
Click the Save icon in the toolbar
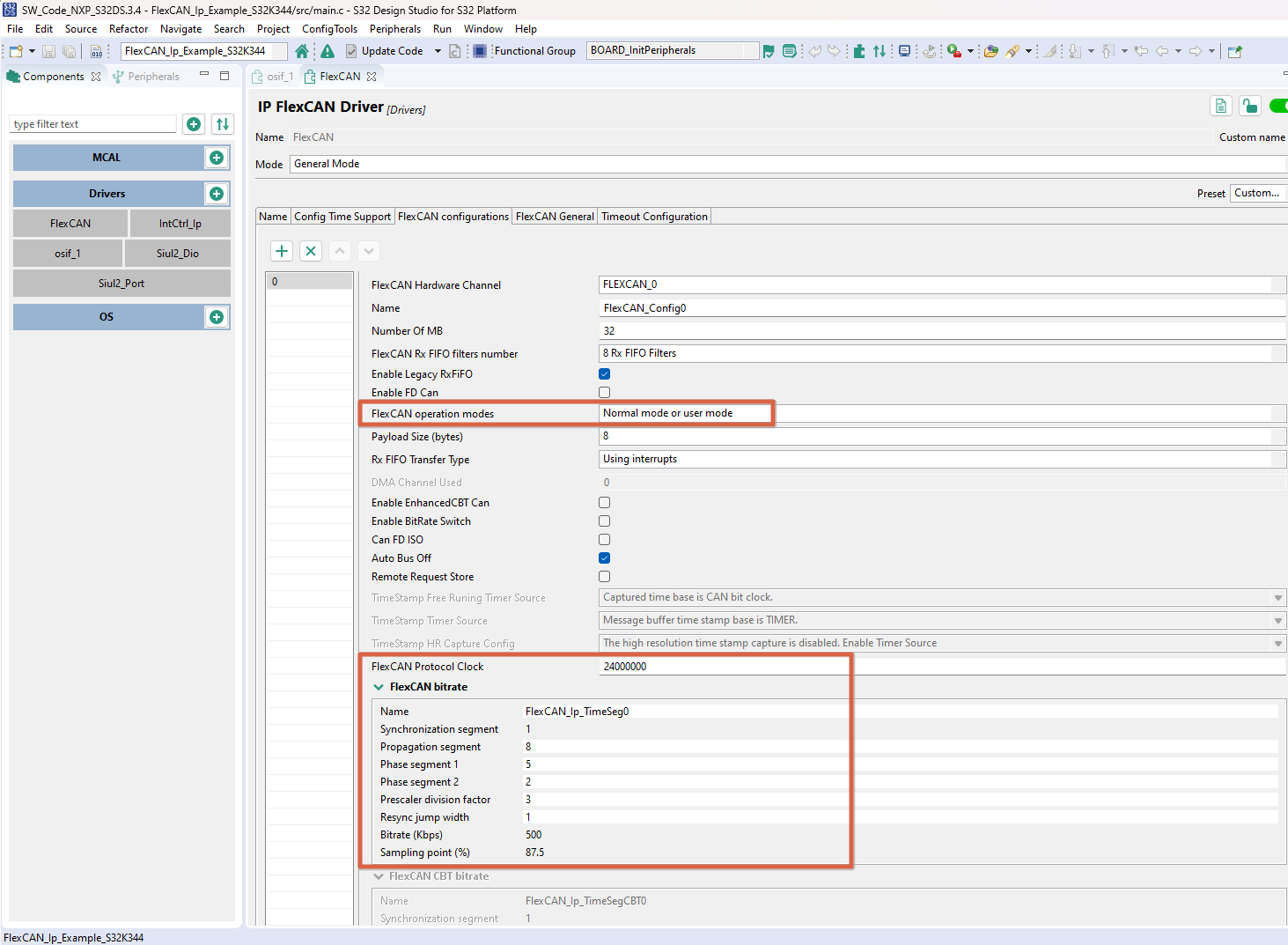(48, 50)
